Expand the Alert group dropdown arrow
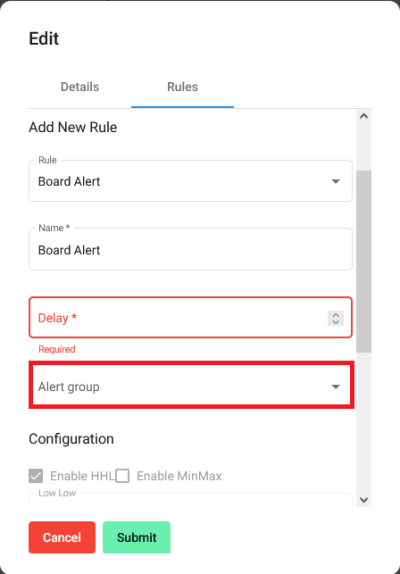Image resolution: width=400 pixels, height=574 pixels. (336, 387)
